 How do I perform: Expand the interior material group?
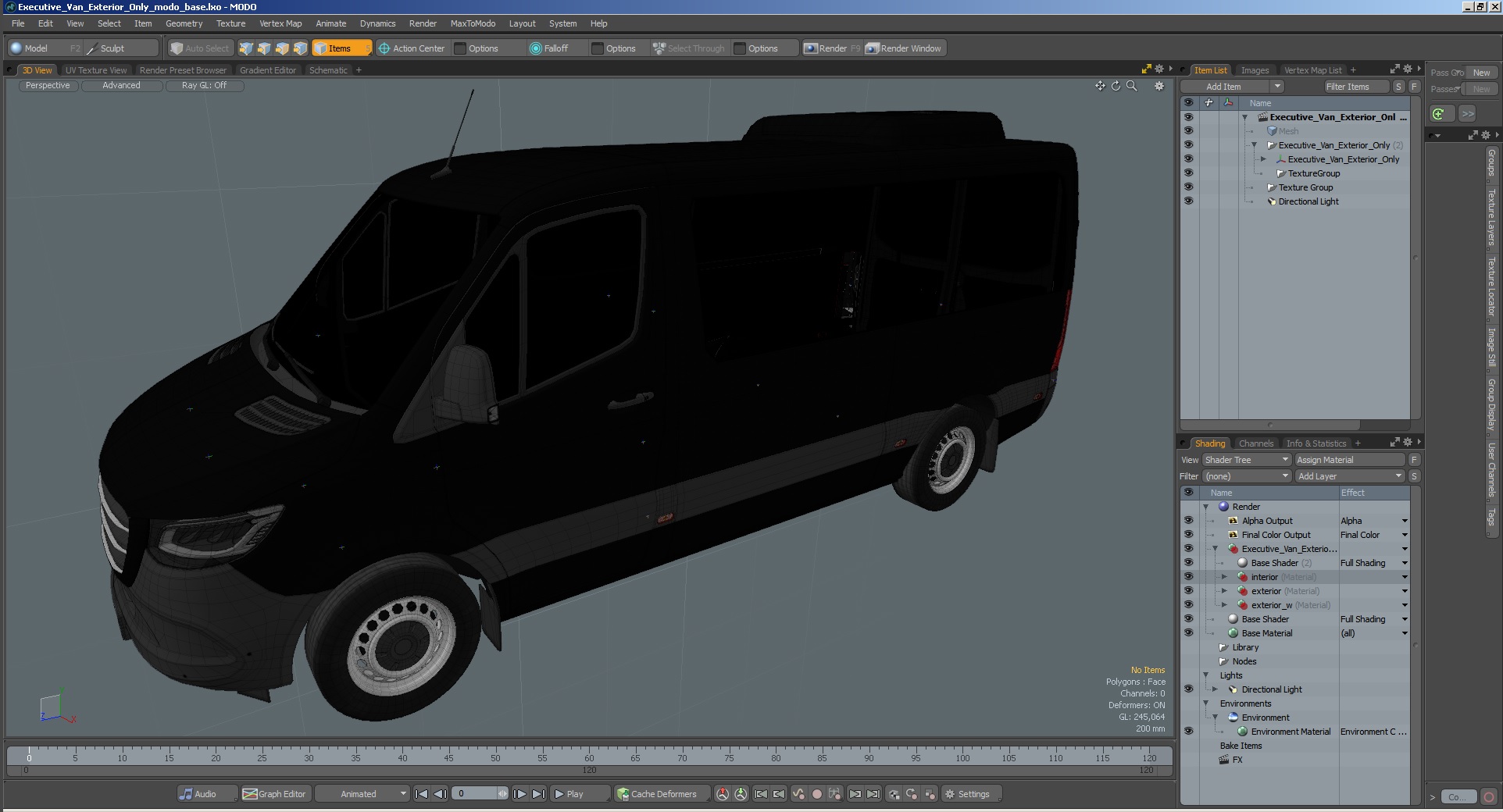click(1224, 577)
